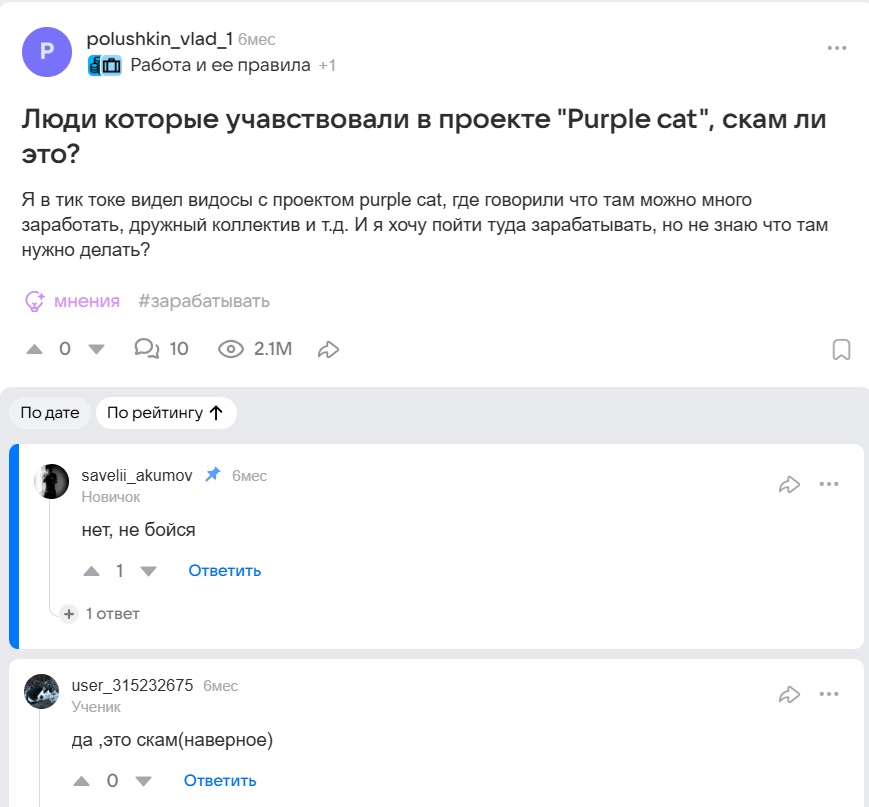Image resolution: width=869 pixels, height=807 pixels.
Task: Share savelii_akumov's answer
Action: pyautogui.click(x=789, y=485)
